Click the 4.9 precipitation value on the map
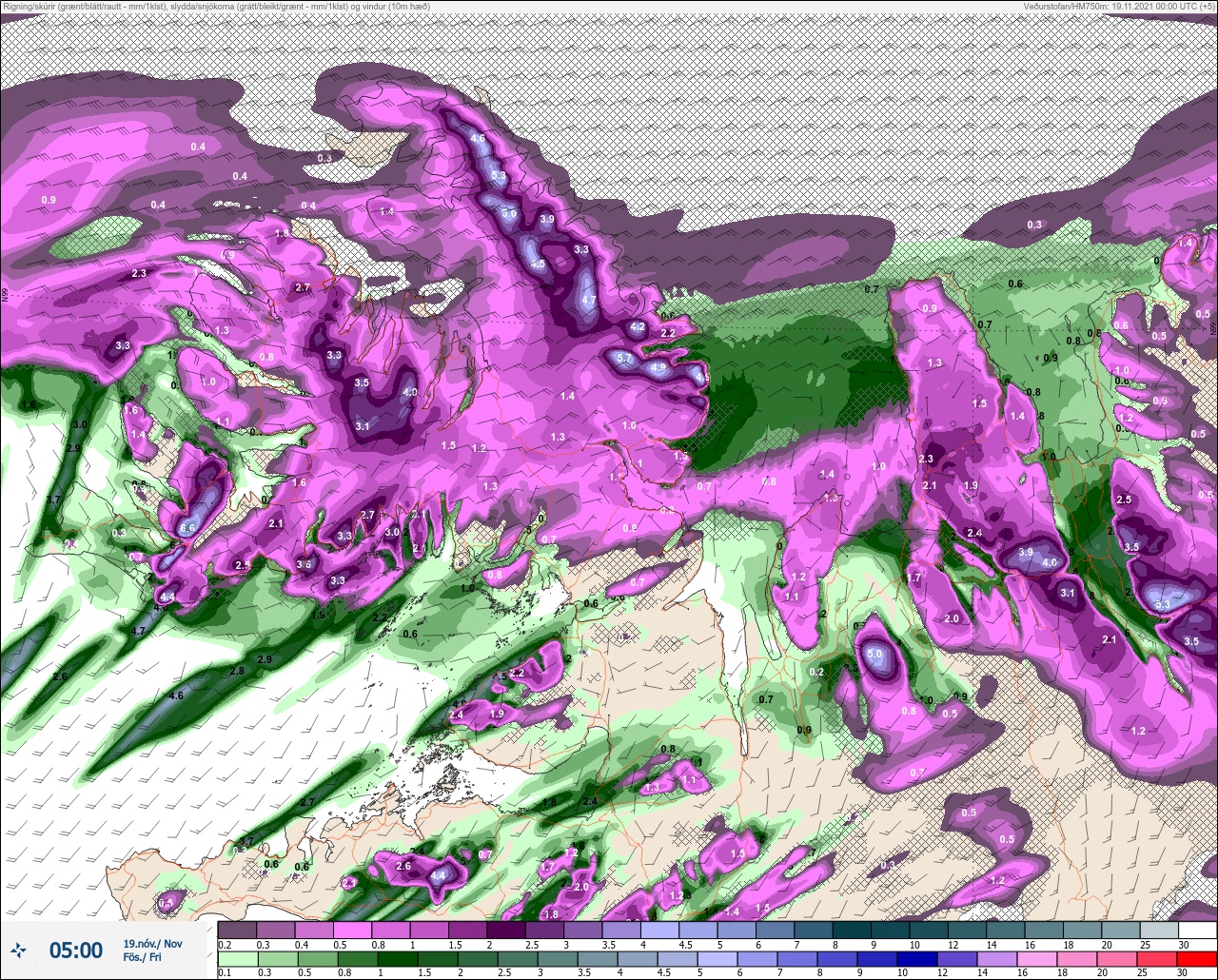This screenshot has height=980, width=1218. click(658, 366)
